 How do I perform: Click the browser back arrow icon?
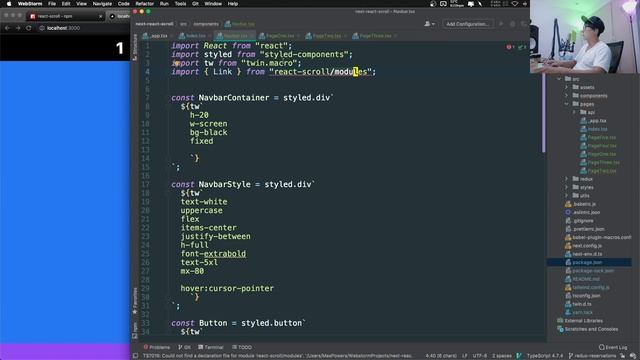[x=7, y=28]
